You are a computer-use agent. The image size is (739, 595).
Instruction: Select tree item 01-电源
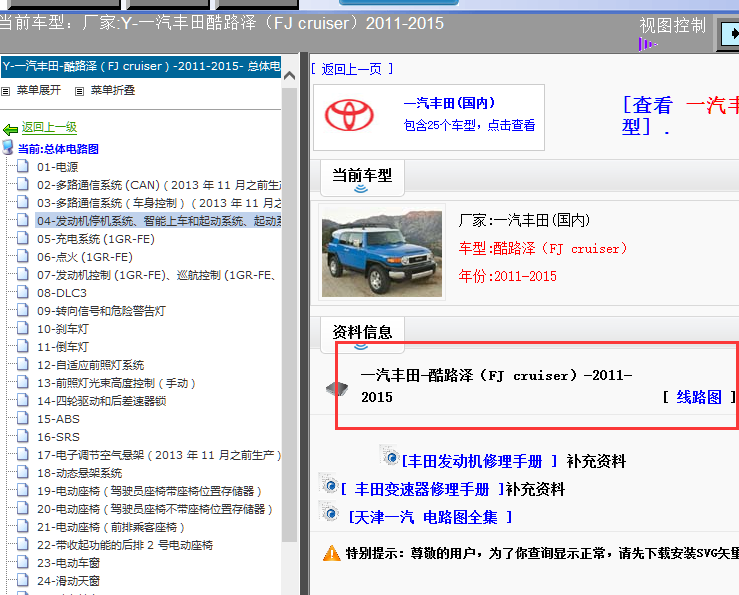click(57, 167)
